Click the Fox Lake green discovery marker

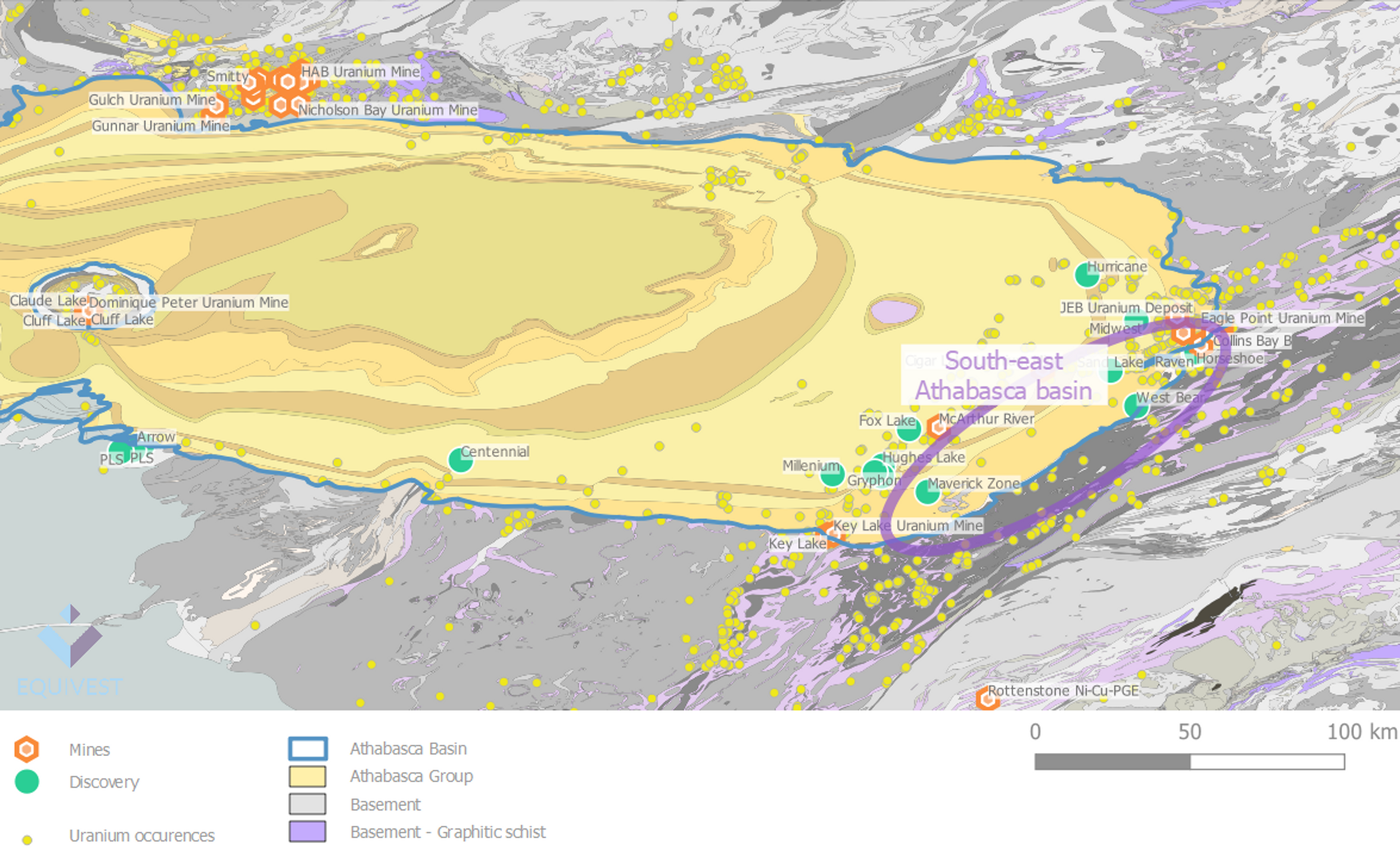tap(909, 429)
